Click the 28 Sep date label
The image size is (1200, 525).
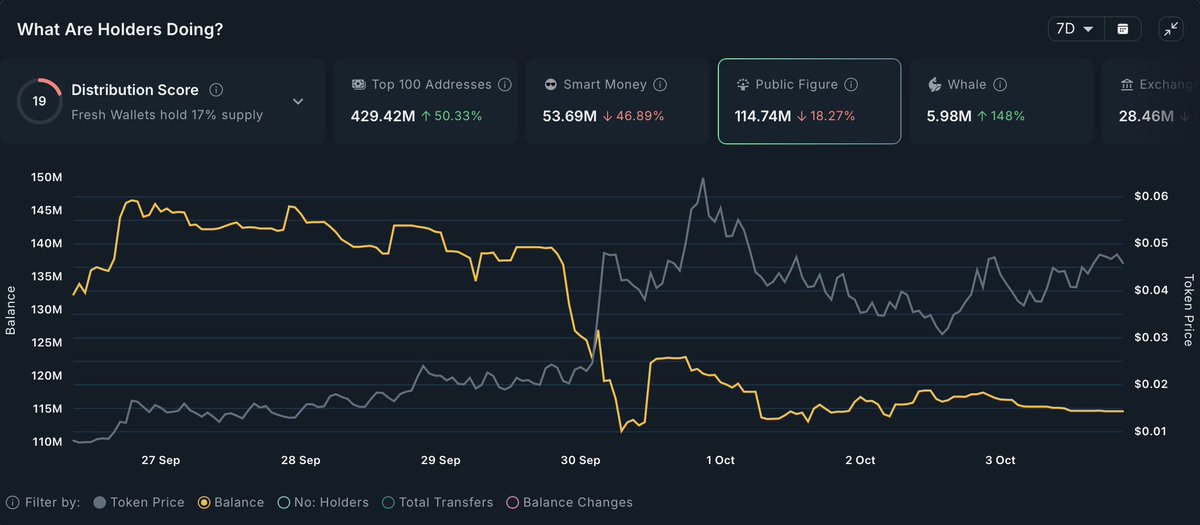coord(301,460)
